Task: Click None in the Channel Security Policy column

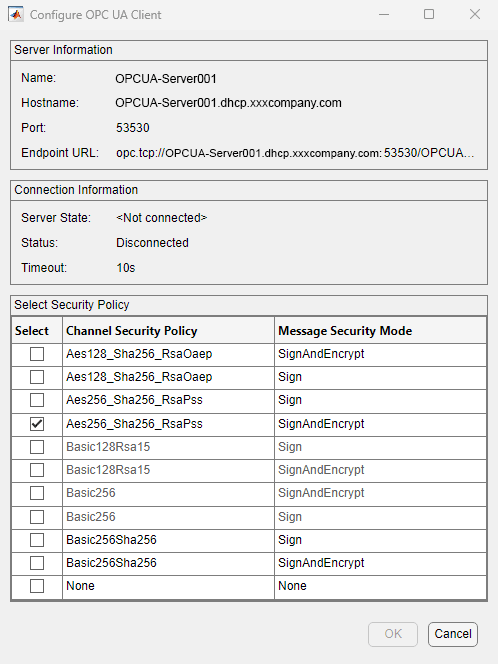Action: click(x=169, y=586)
